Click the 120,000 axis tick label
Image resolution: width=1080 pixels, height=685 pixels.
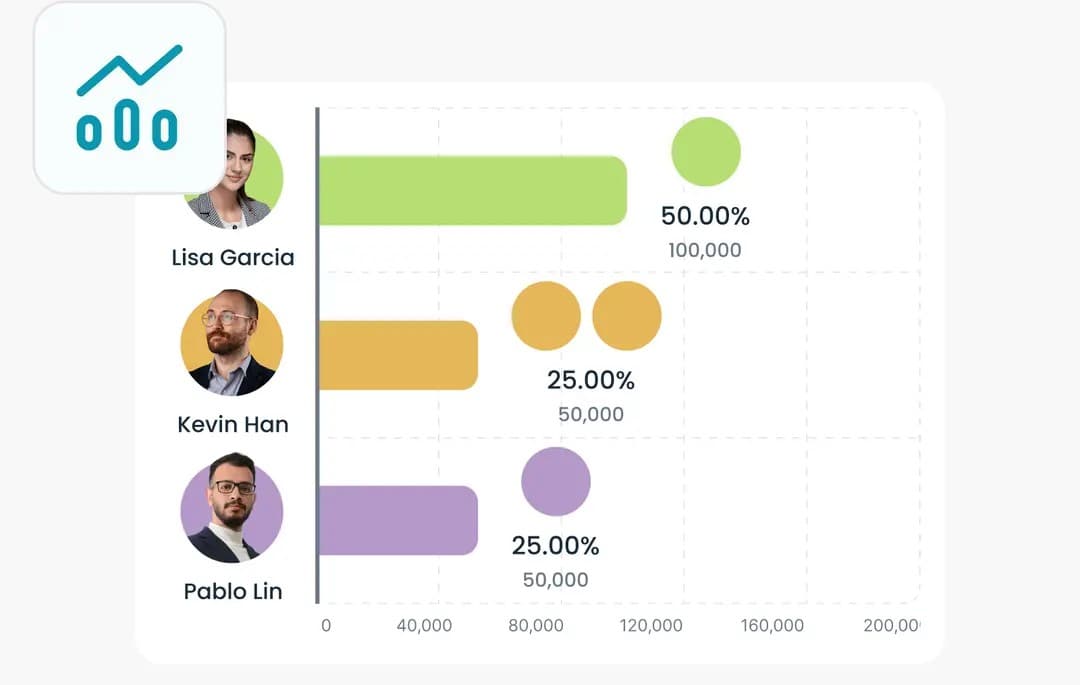coord(651,626)
